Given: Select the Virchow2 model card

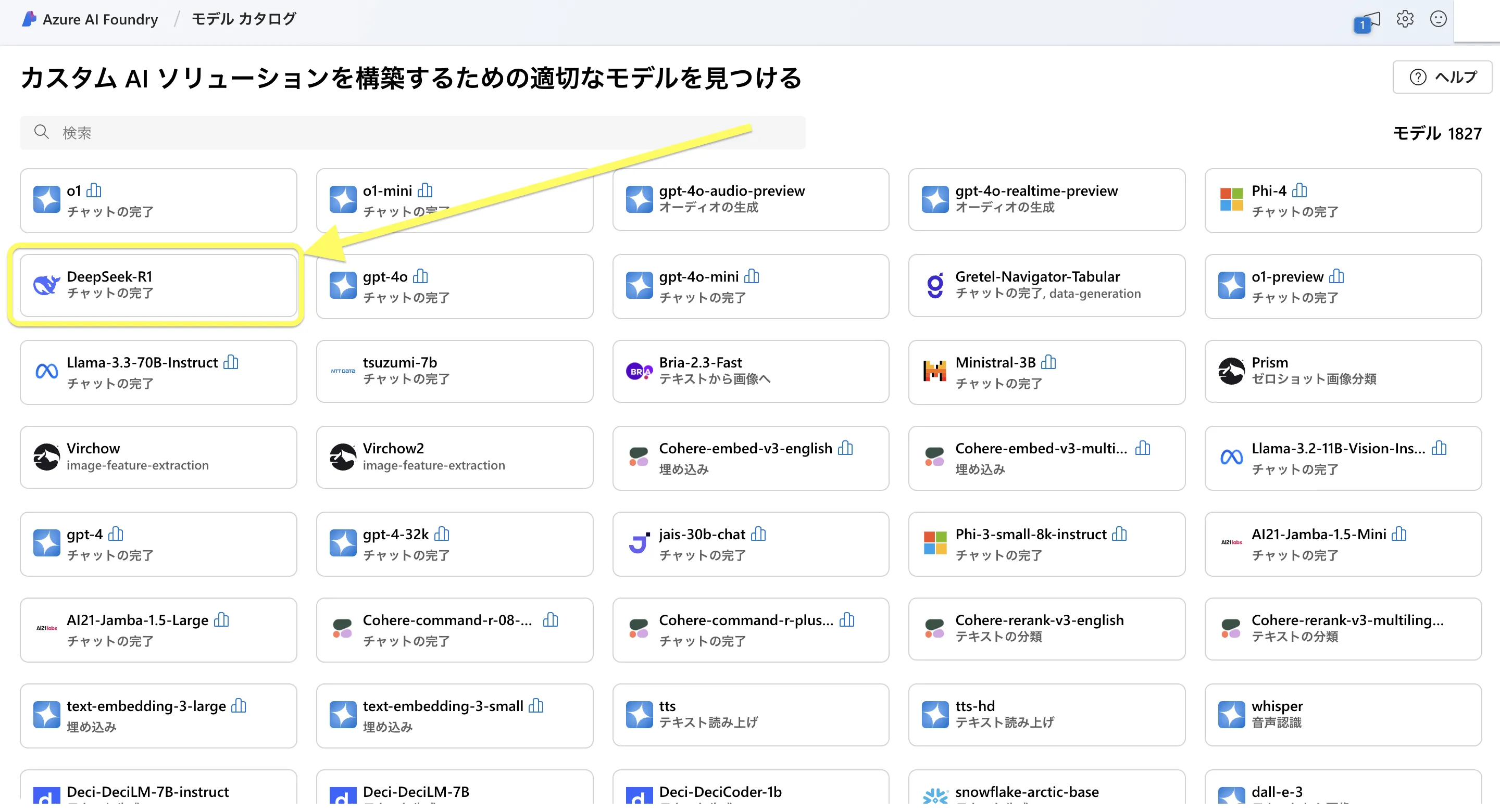Looking at the screenshot, I should click(x=454, y=457).
